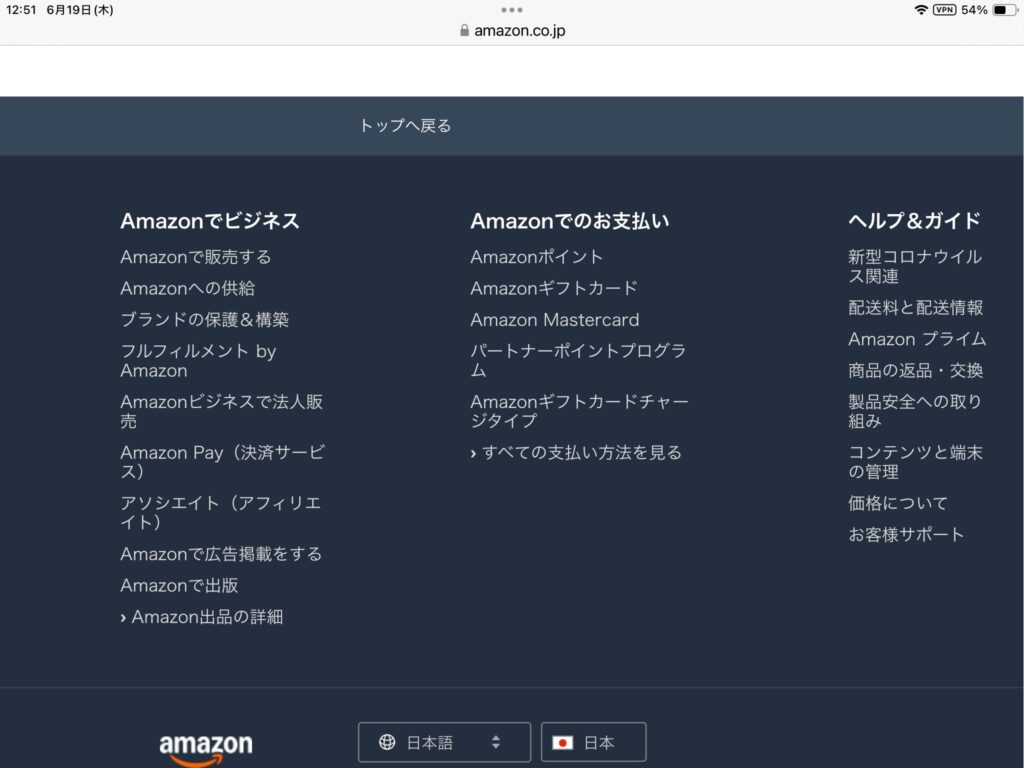Open Amazon Pay(決済サービス) link
Image resolution: width=1024 pixels, height=768 pixels.
click(x=223, y=462)
